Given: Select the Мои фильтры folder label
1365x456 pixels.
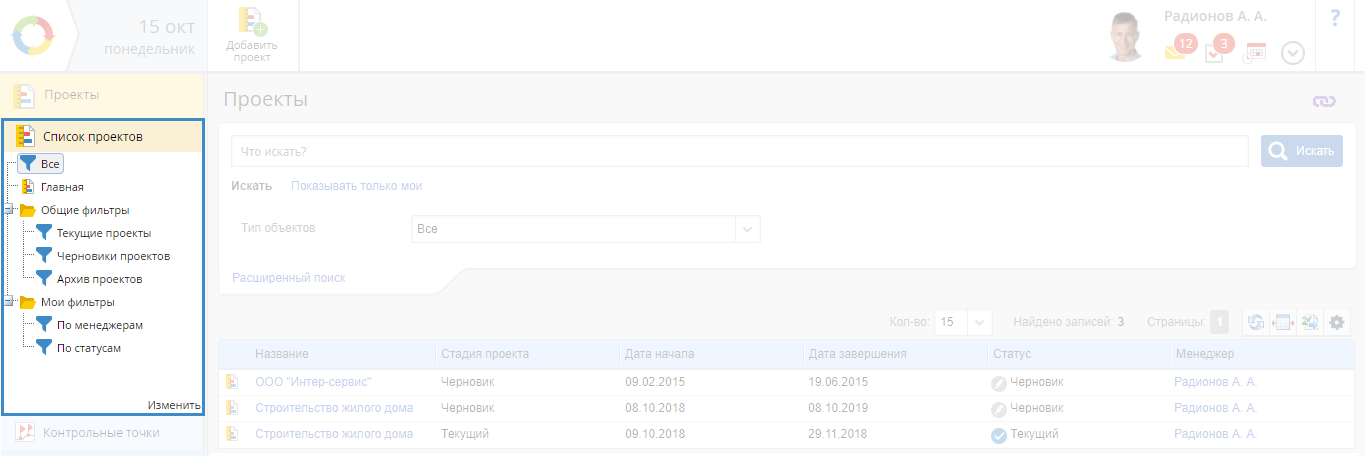Looking at the screenshot, I should point(77,302).
